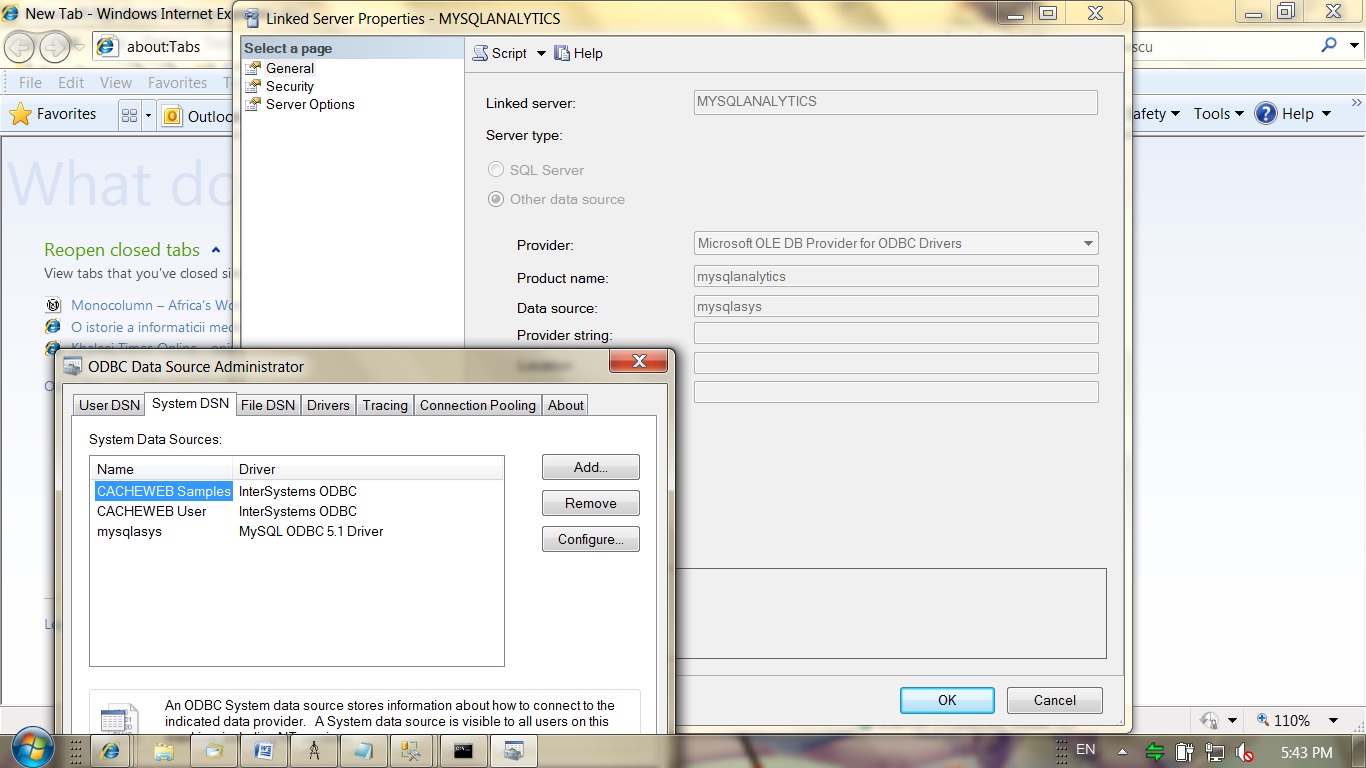Image resolution: width=1366 pixels, height=768 pixels.
Task: Click the Favorites star button
Action: [53, 114]
